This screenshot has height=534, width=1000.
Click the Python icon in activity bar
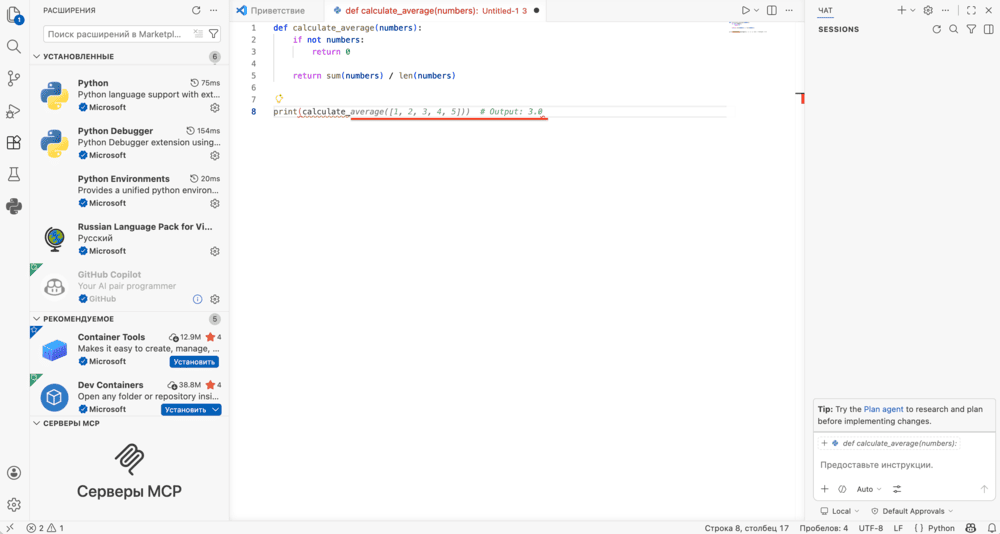tap(13, 206)
